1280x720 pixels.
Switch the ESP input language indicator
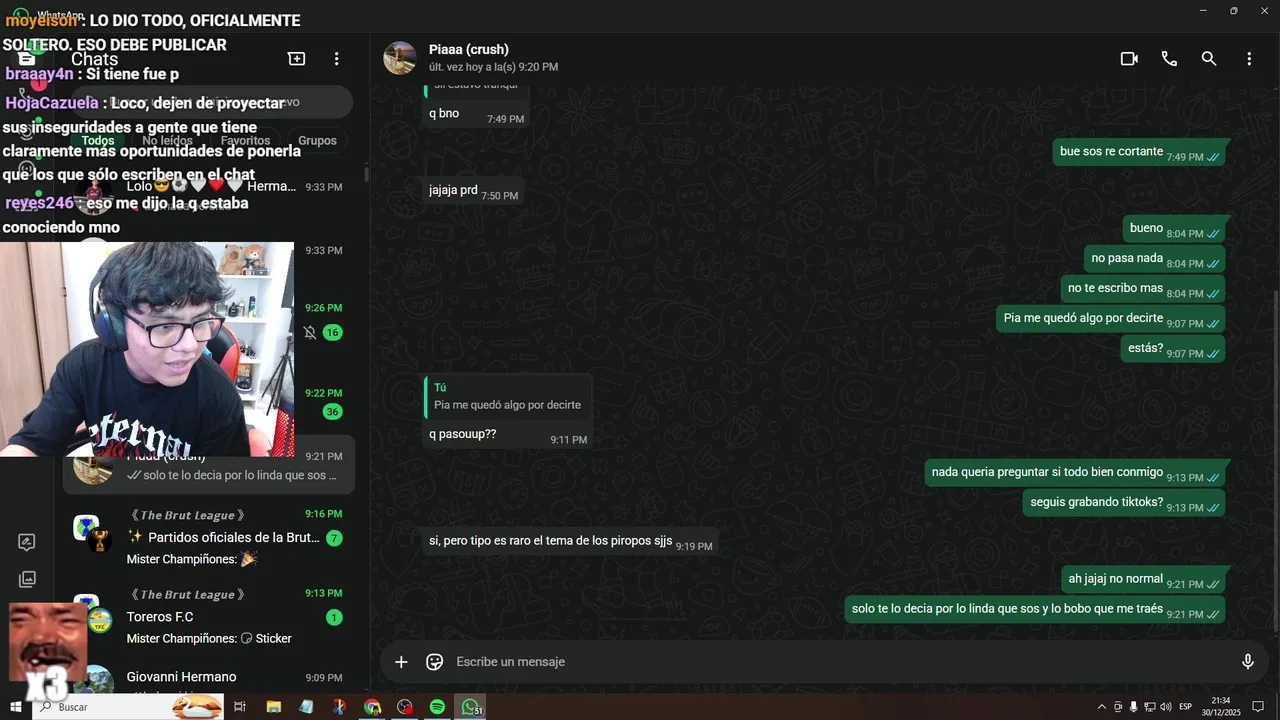pos(1186,707)
